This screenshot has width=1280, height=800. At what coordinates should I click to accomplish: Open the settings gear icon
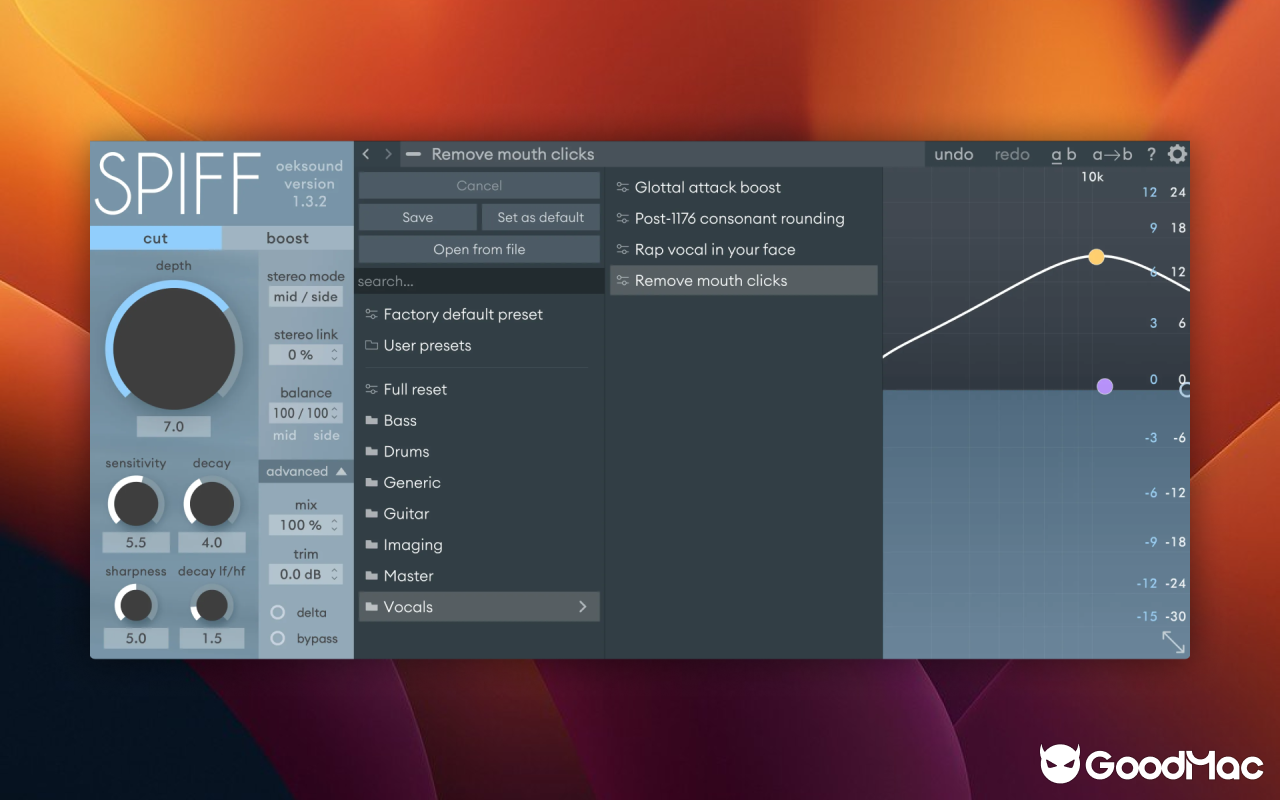tap(1177, 154)
